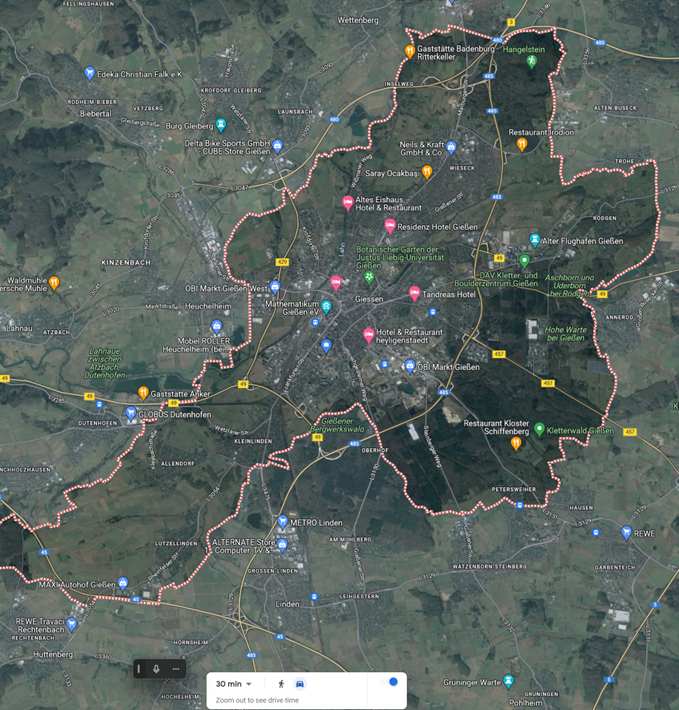Select the walking mode icon
Viewport: 679px width, 710px height.
click(281, 684)
